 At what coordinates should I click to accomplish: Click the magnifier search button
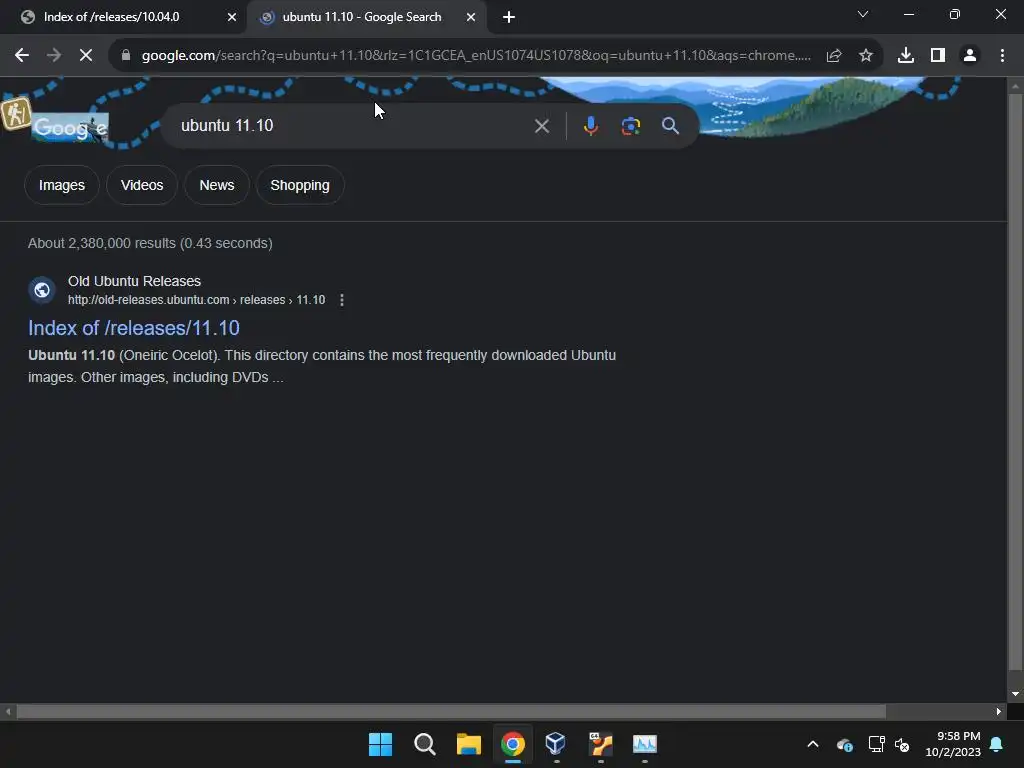670,126
